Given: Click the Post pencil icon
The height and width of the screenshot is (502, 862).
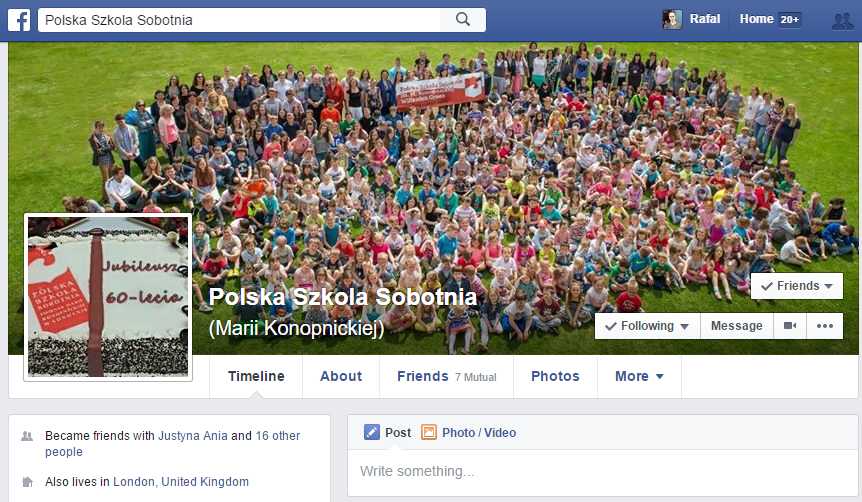Looking at the screenshot, I should coord(372,432).
